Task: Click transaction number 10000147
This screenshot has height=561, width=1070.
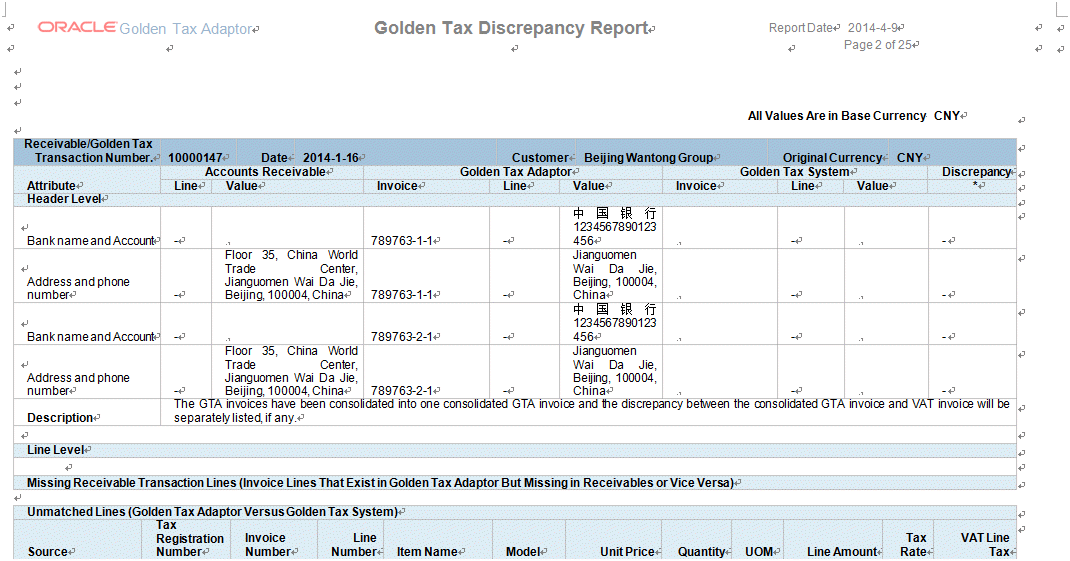Action: tap(195, 158)
